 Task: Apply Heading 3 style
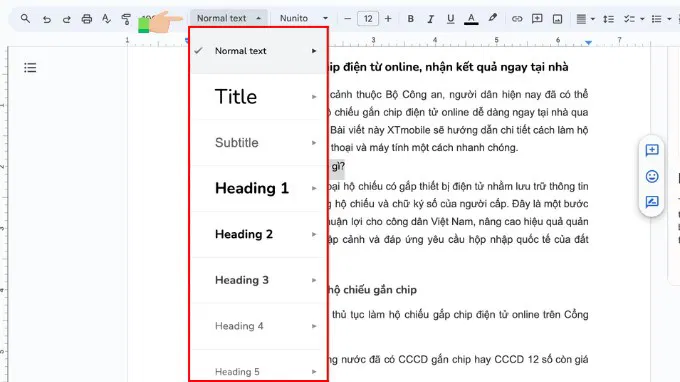(x=258, y=280)
